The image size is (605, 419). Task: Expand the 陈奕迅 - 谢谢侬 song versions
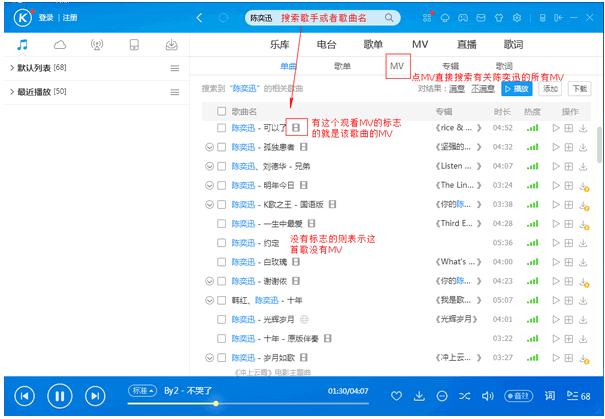[x=209, y=281]
